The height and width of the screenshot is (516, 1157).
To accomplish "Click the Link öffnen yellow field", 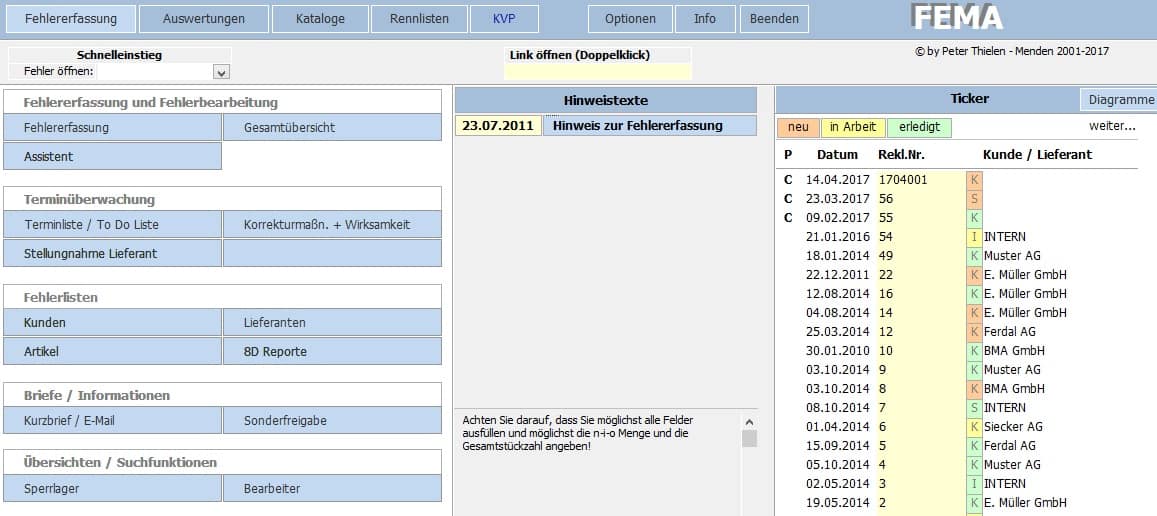I will pos(598,72).
